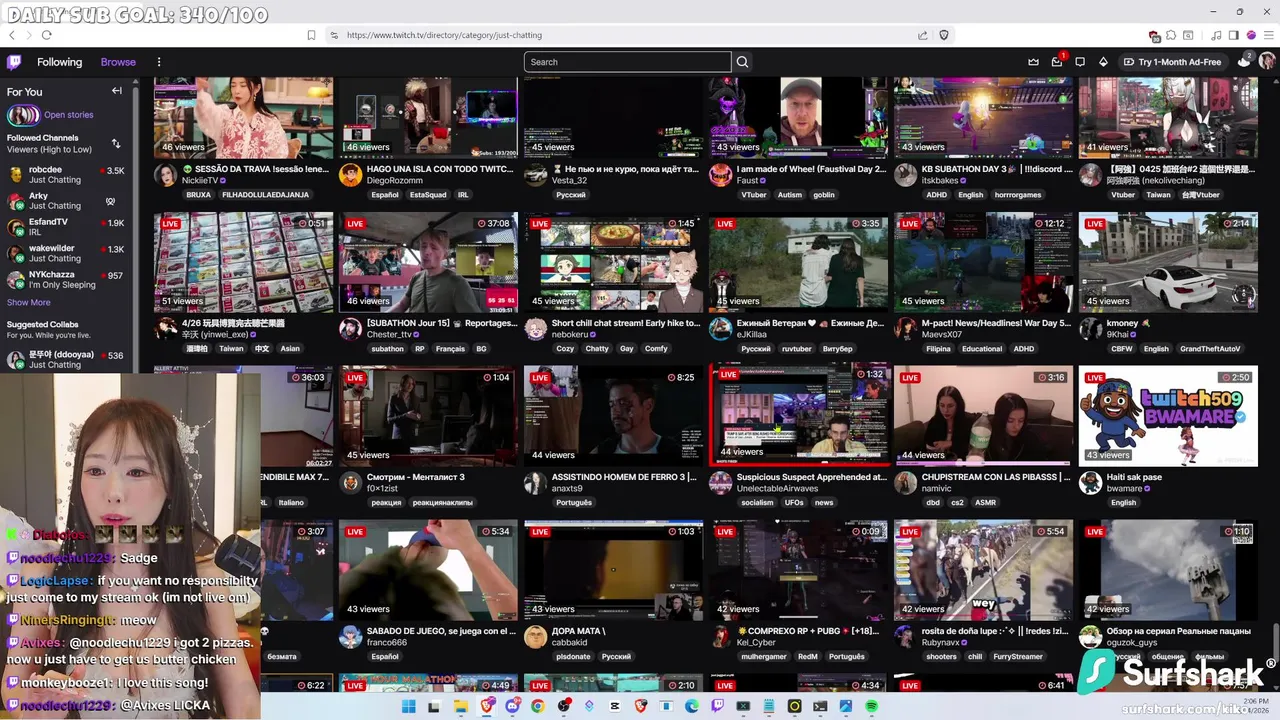The height and width of the screenshot is (720, 1280).
Task: Open the three-dot More menu next to Browse
Action: click(x=158, y=62)
